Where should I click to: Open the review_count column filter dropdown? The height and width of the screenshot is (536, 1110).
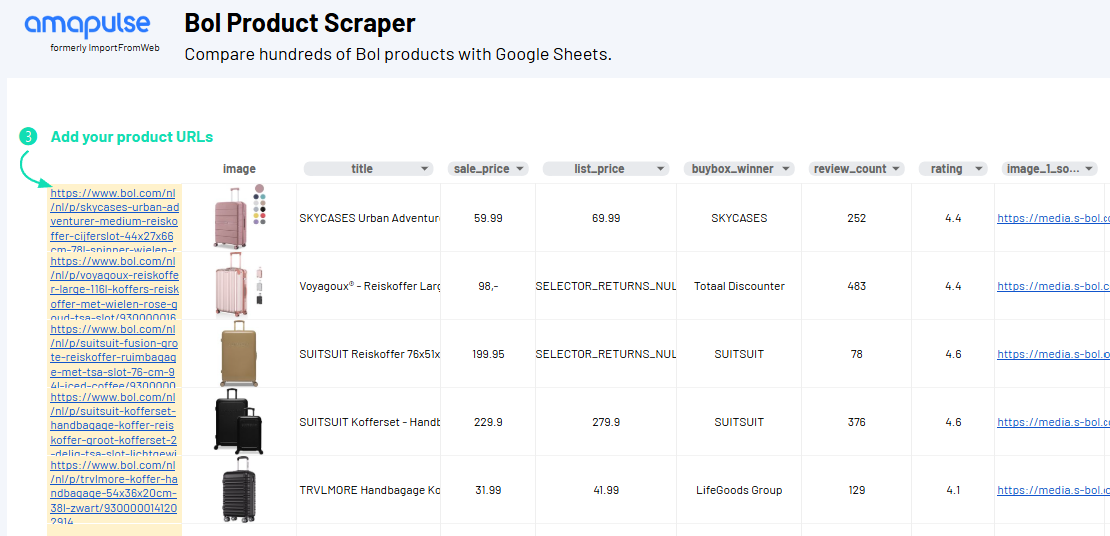(x=896, y=169)
